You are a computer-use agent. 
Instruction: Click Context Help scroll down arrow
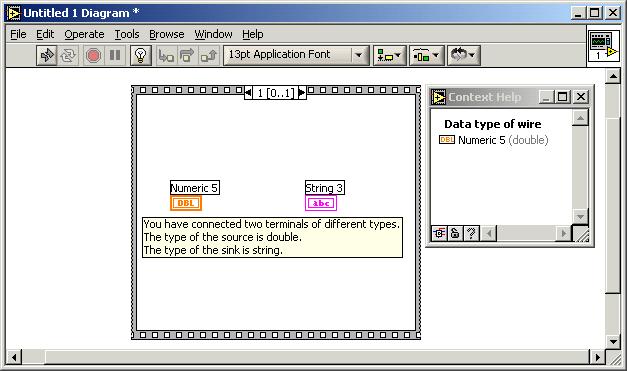580,217
